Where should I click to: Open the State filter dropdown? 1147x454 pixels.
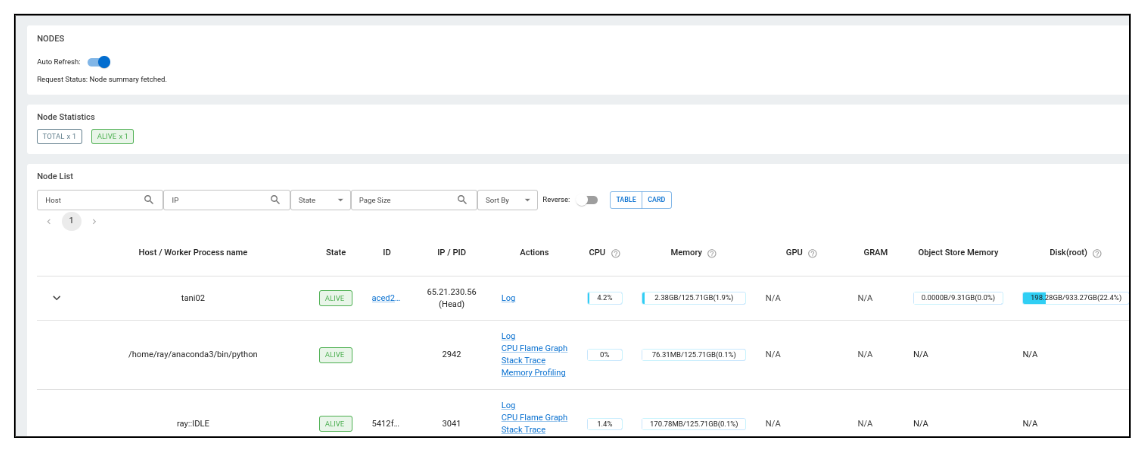pyautogui.click(x=320, y=200)
